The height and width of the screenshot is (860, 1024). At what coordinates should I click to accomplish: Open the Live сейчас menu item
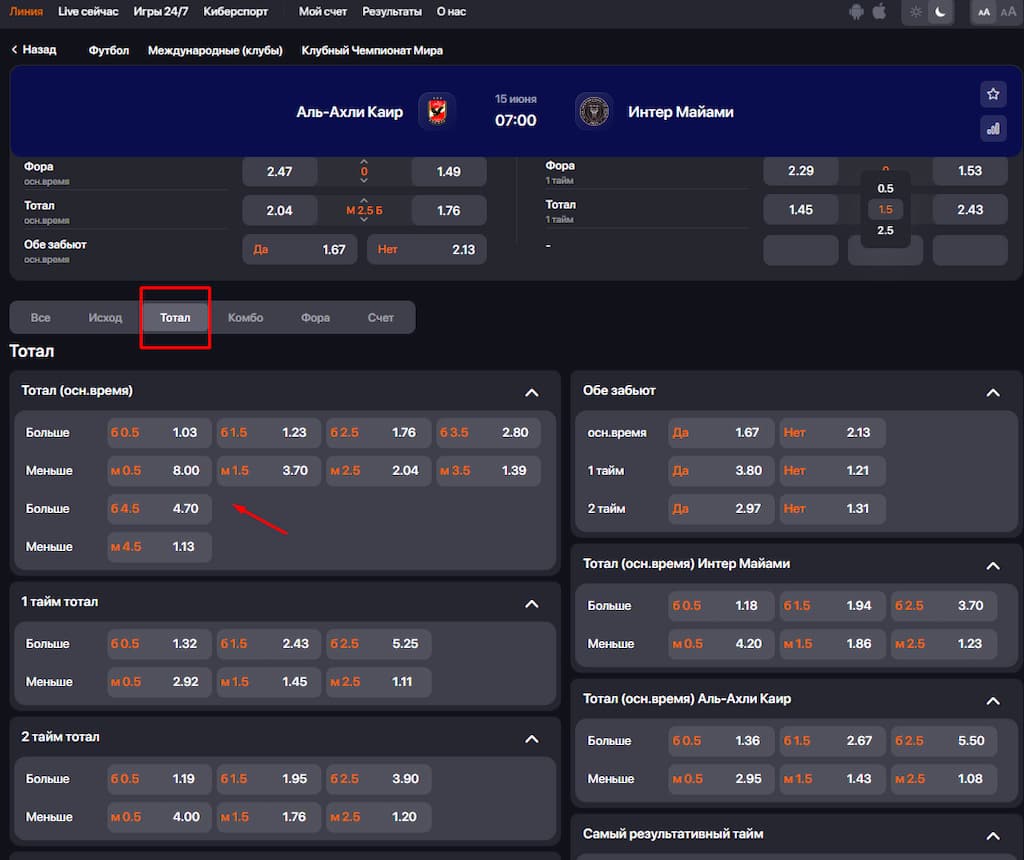click(x=88, y=12)
